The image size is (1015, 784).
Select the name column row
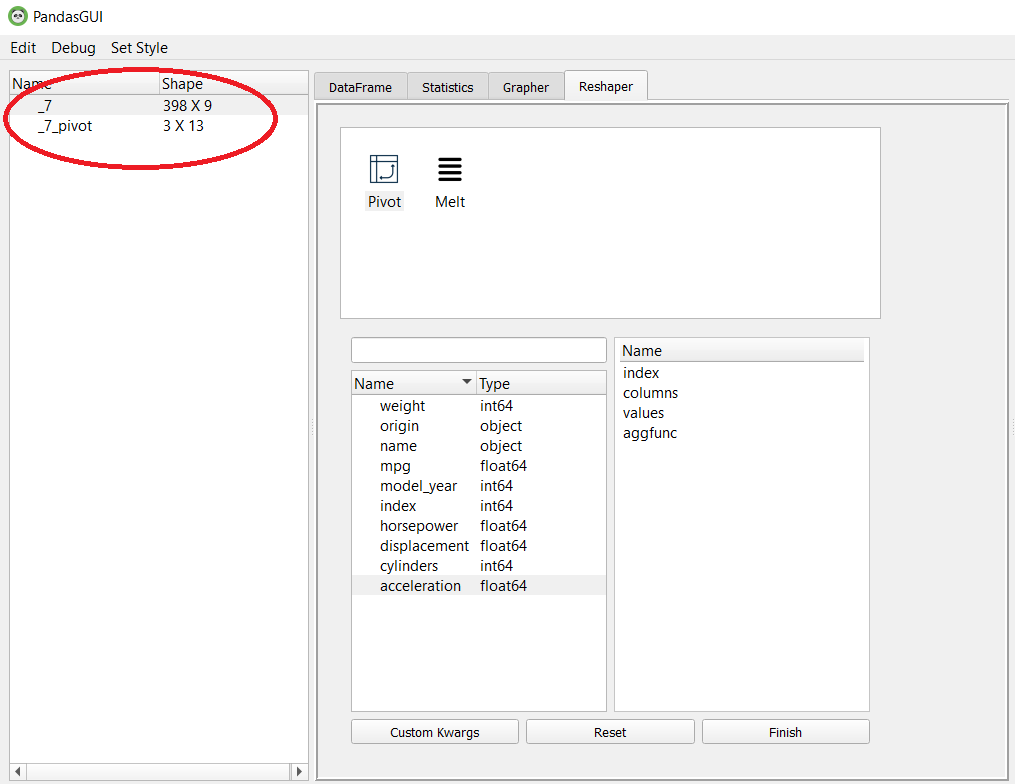tap(478, 446)
